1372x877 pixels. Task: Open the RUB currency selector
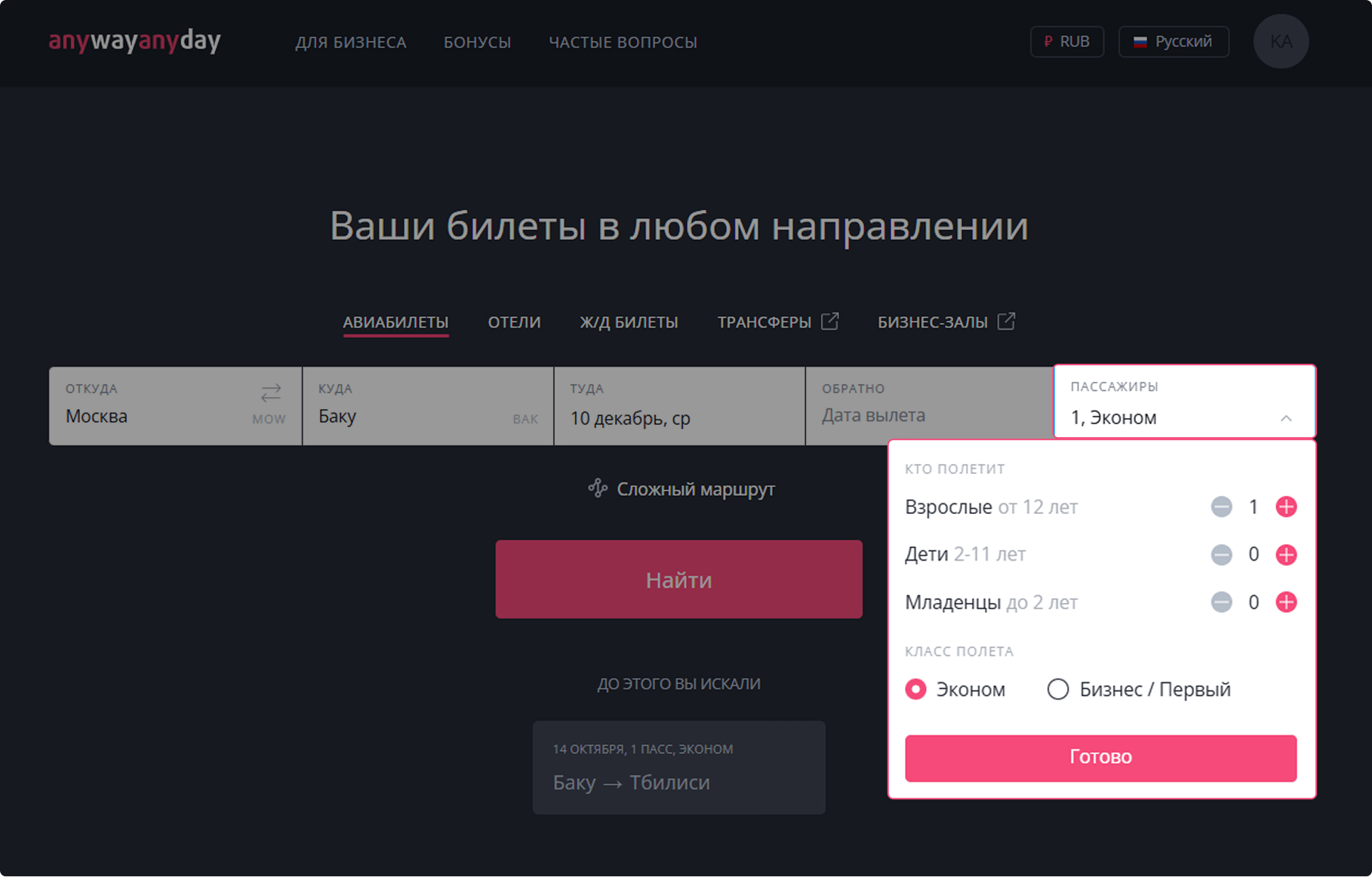[1066, 42]
